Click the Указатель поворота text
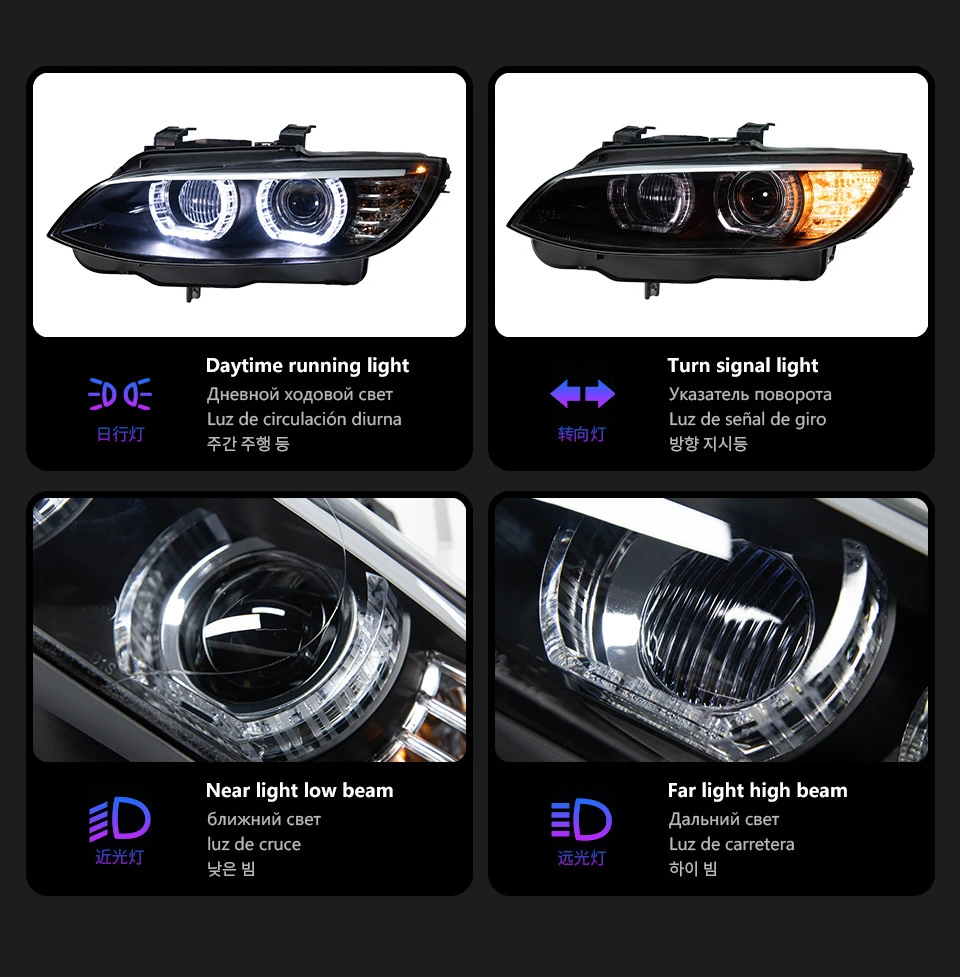 (x=750, y=394)
